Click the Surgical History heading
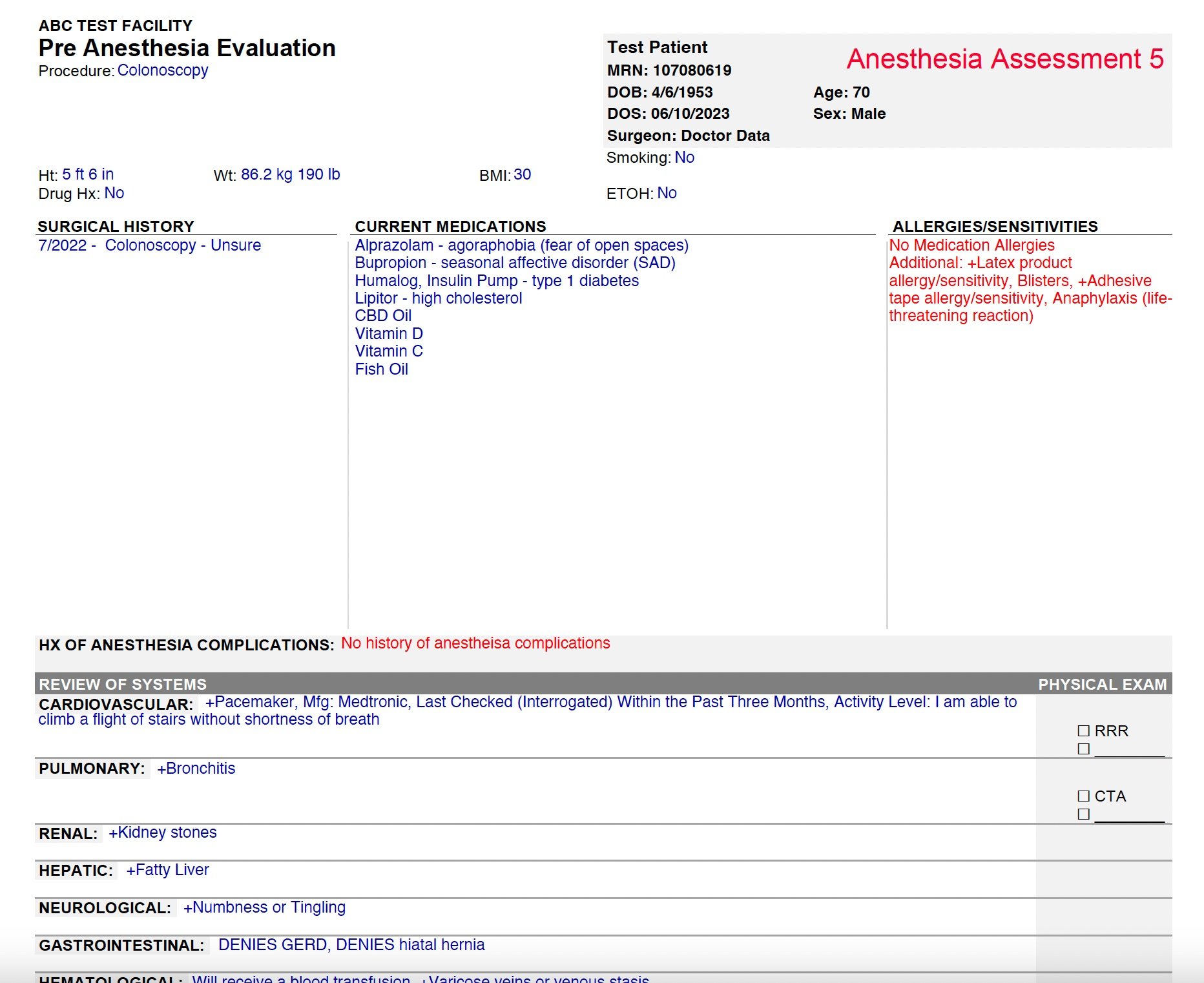Screen dimensions: 1204x983 [116, 227]
